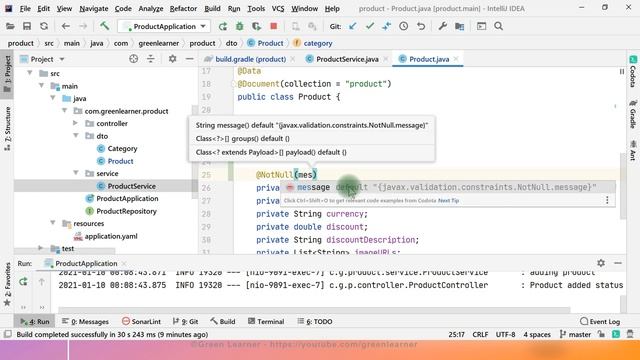
Task: Collapse main folder in tree
Action: (x=42, y=86)
